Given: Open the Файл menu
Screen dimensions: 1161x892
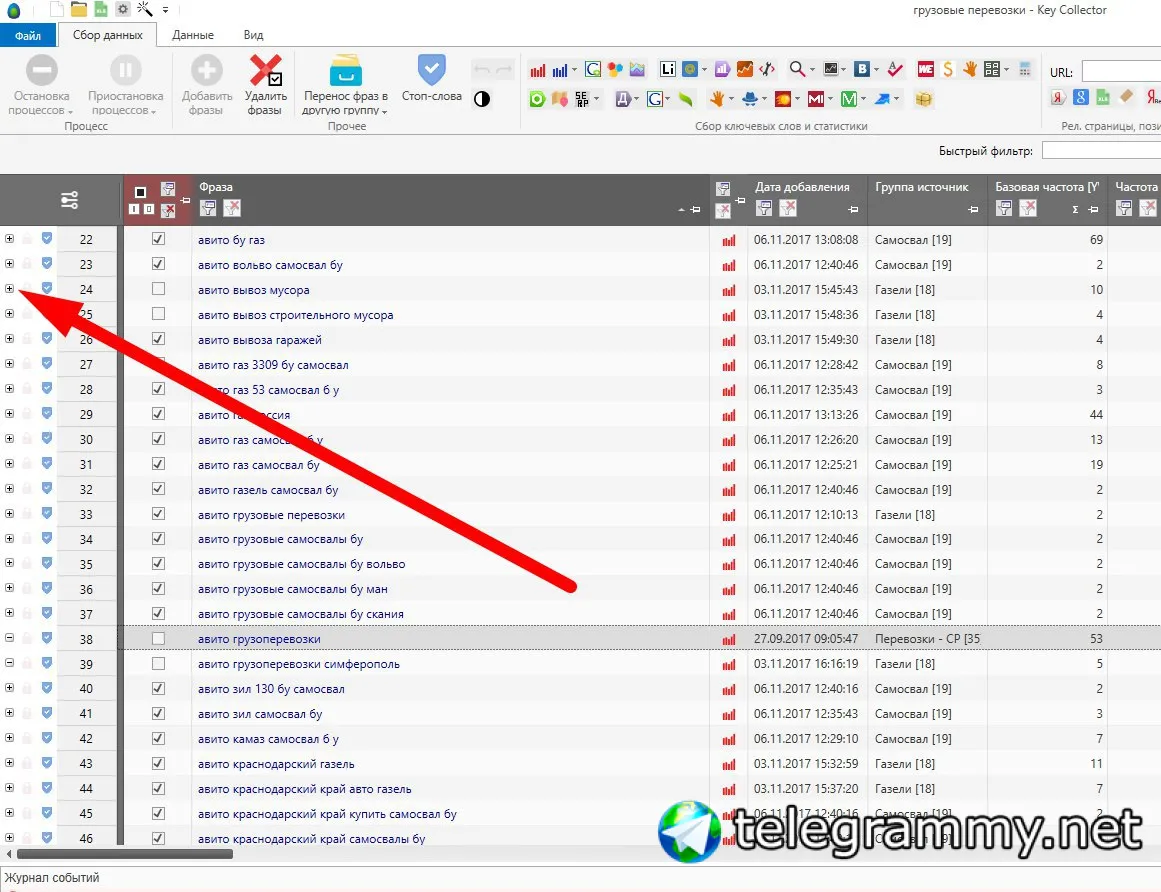Looking at the screenshot, I should [27, 35].
